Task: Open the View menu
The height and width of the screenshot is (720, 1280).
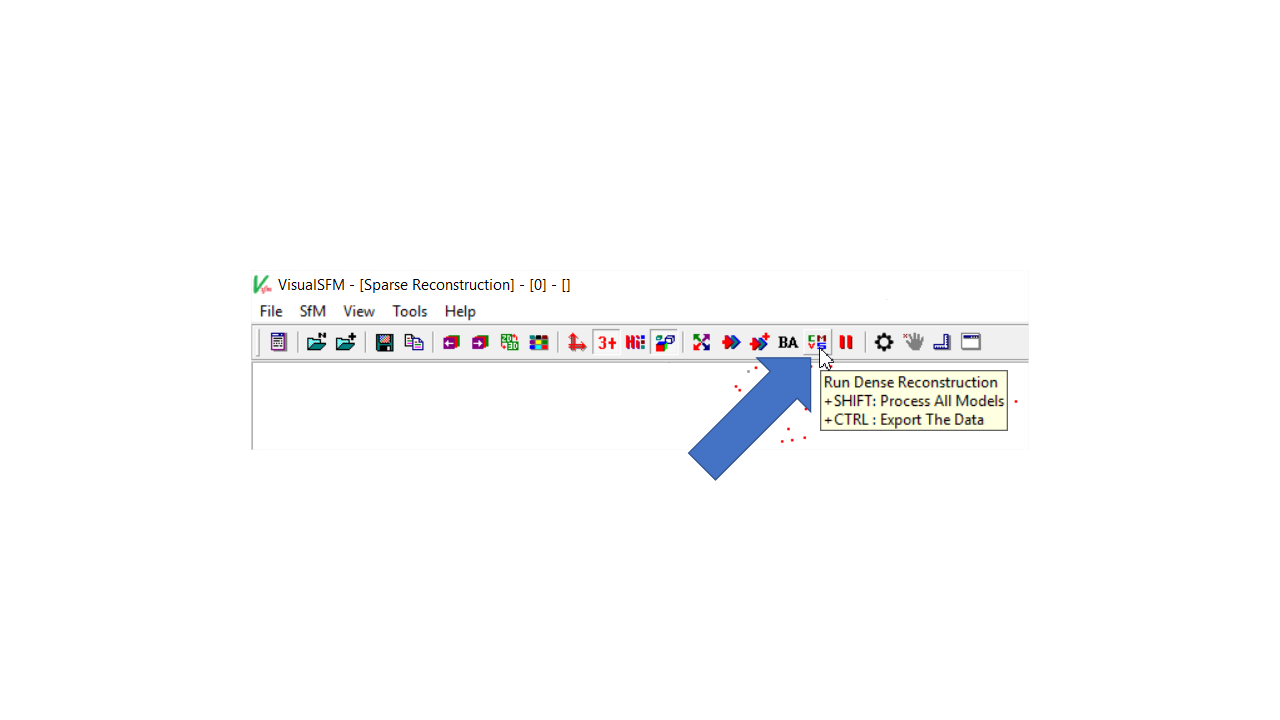Action: (359, 311)
